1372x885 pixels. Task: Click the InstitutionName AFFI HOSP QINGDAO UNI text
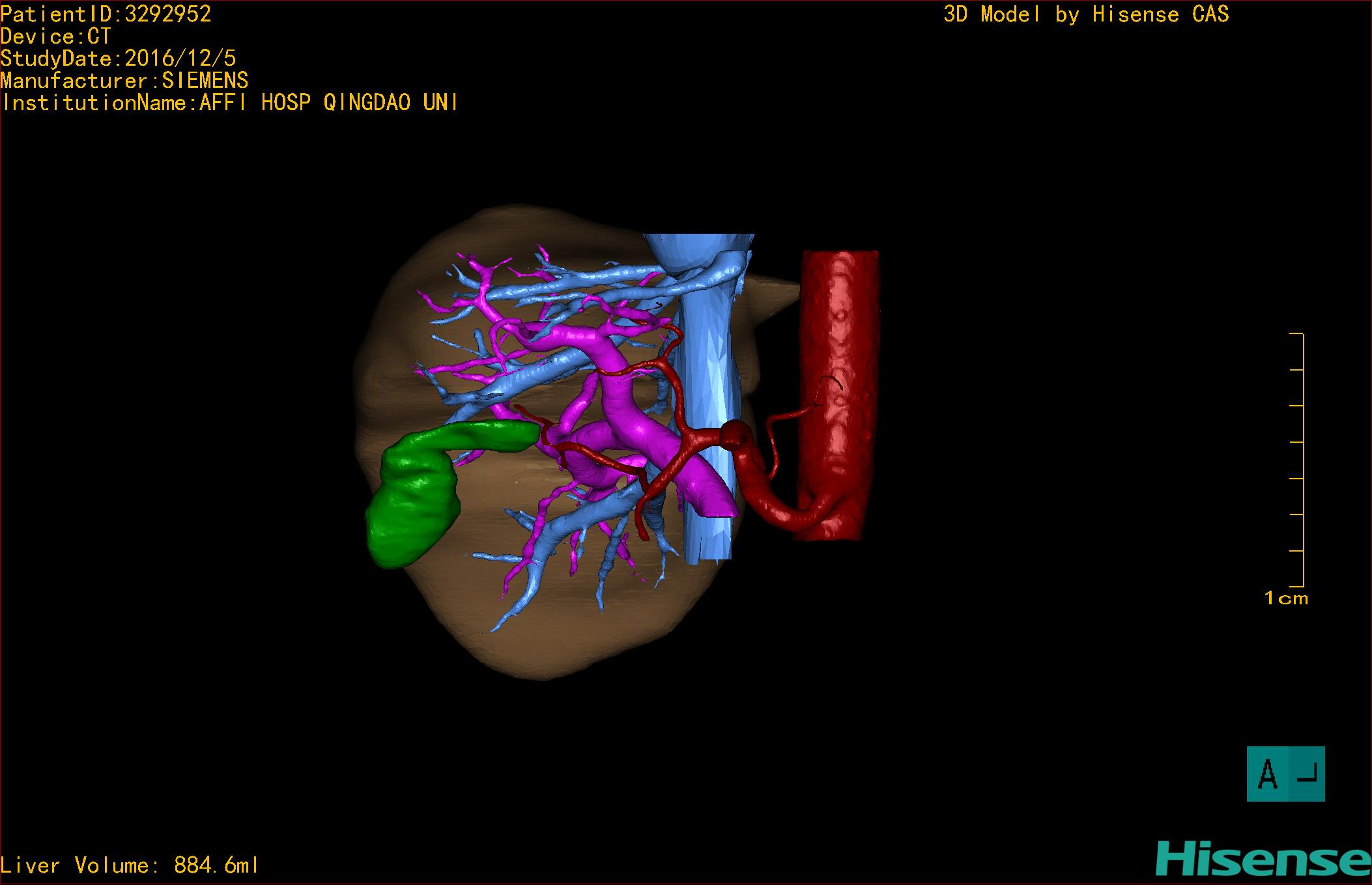tap(229, 103)
